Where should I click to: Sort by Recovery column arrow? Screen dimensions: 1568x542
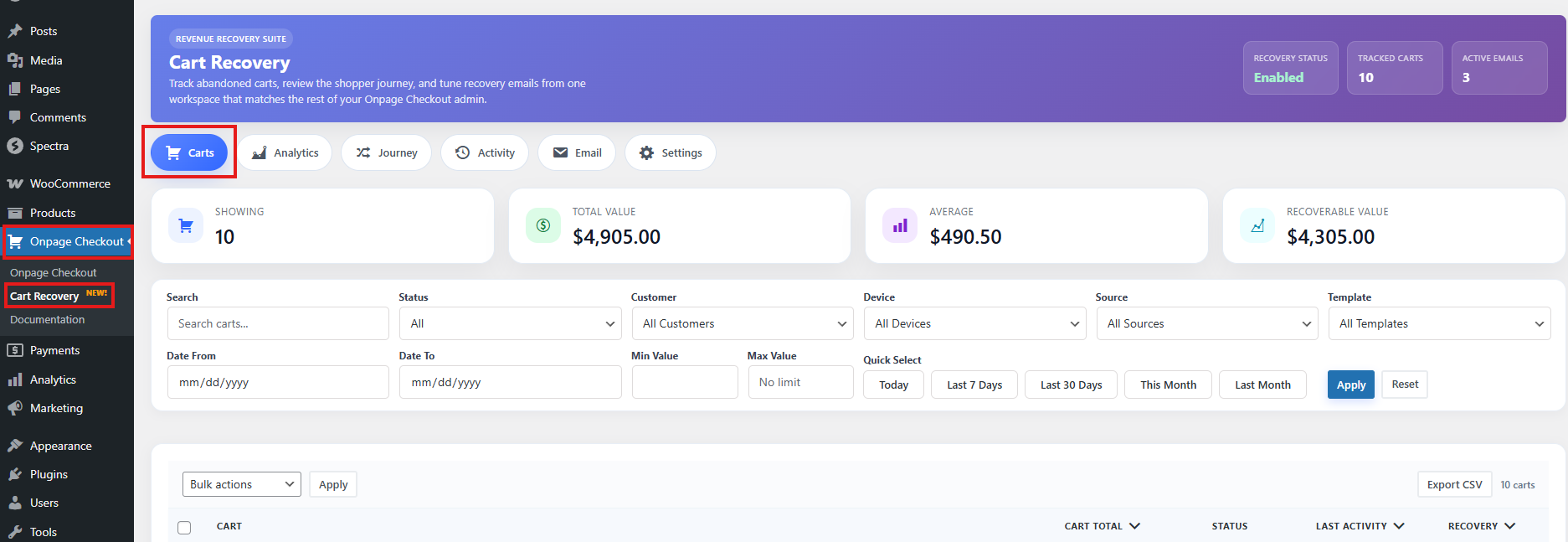click(x=1509, y=526)
